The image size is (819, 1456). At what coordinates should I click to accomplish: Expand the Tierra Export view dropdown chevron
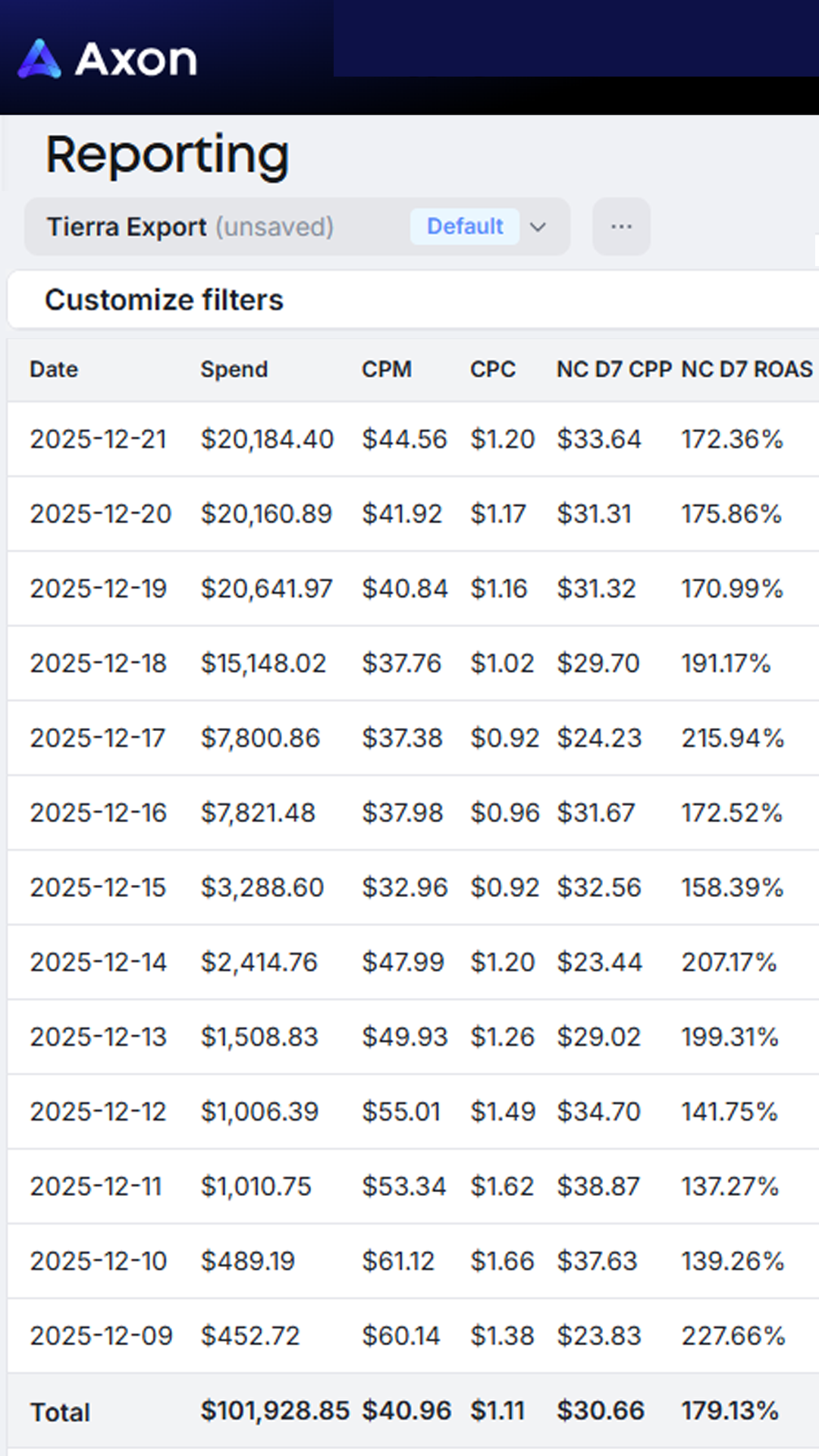coord(538,227)
